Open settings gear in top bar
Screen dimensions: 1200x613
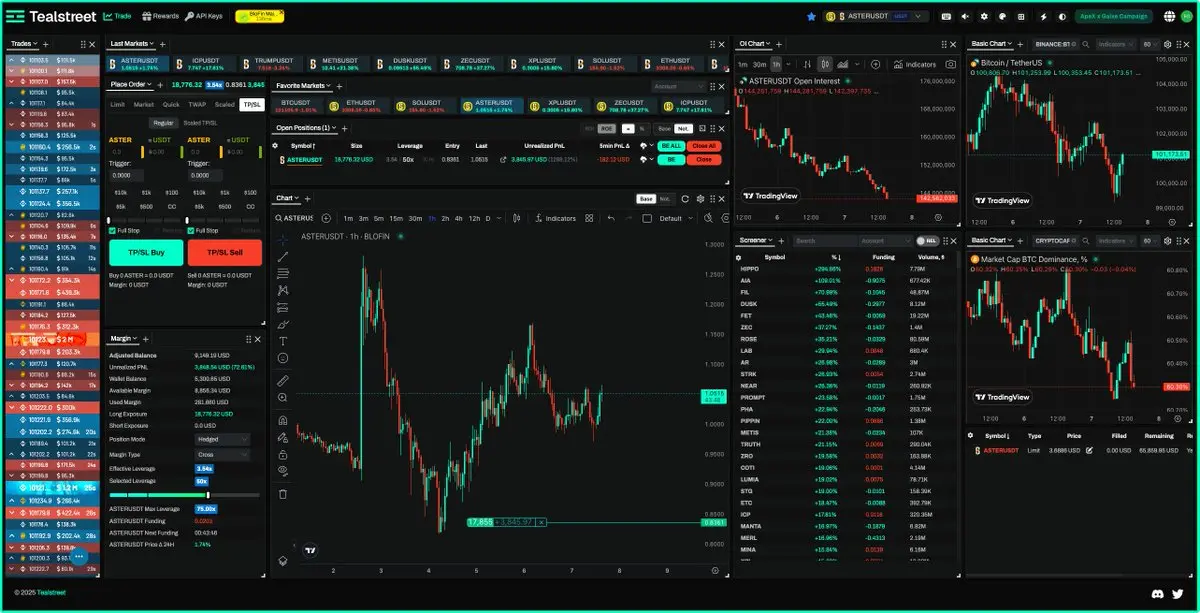[x=984, y=16]
